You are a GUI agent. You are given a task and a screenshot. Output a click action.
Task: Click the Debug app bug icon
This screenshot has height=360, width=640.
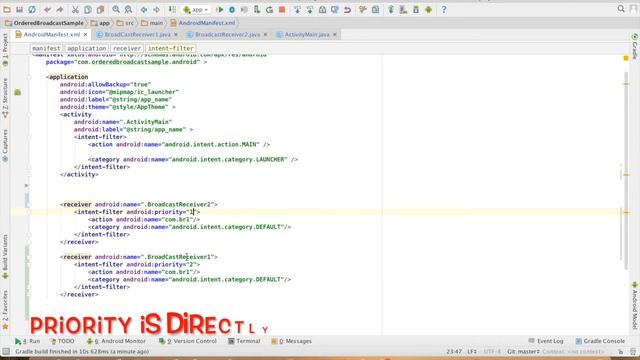(232, 9)
